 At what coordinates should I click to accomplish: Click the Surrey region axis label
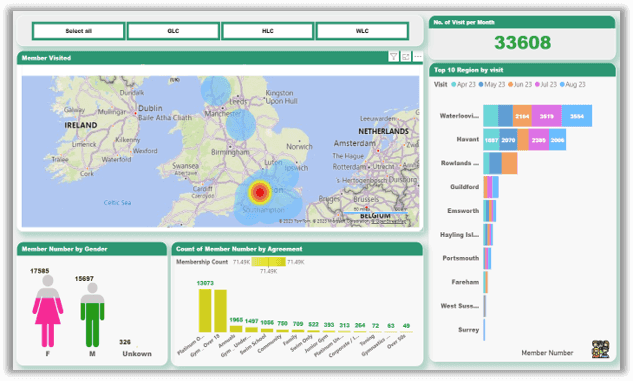pyautogui.click(x=468, y=330)
